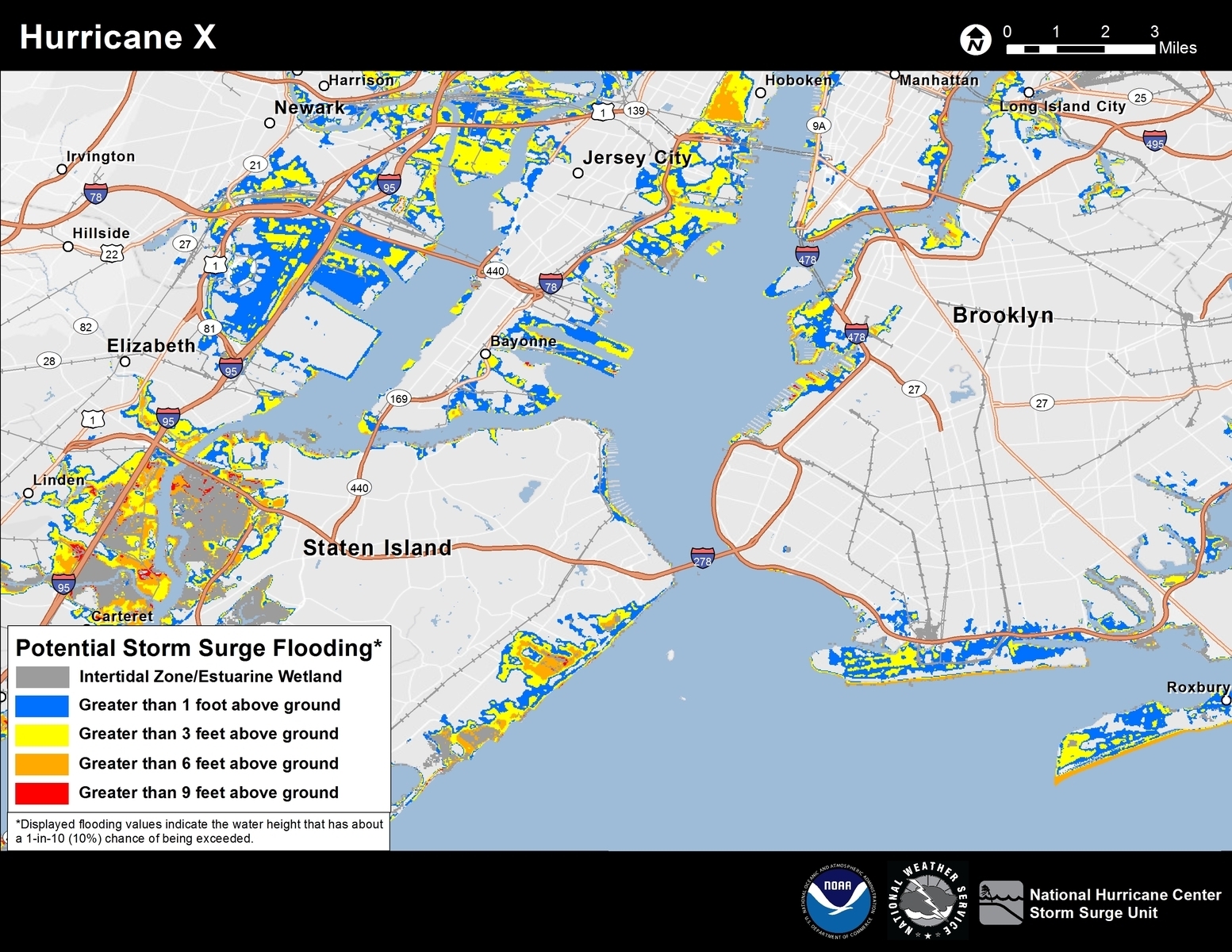This screenshot has height=952, width=1232.
Task: Click the Brooklyn map label
Action: (x=1003, y=315)
